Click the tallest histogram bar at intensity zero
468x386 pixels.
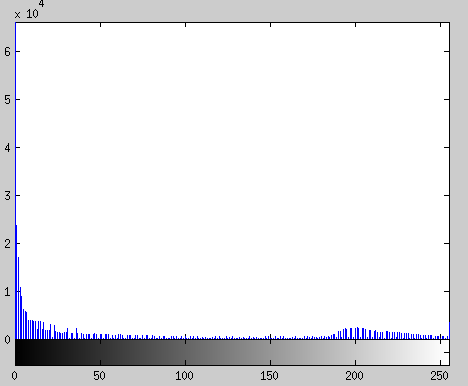coord(15,180)
